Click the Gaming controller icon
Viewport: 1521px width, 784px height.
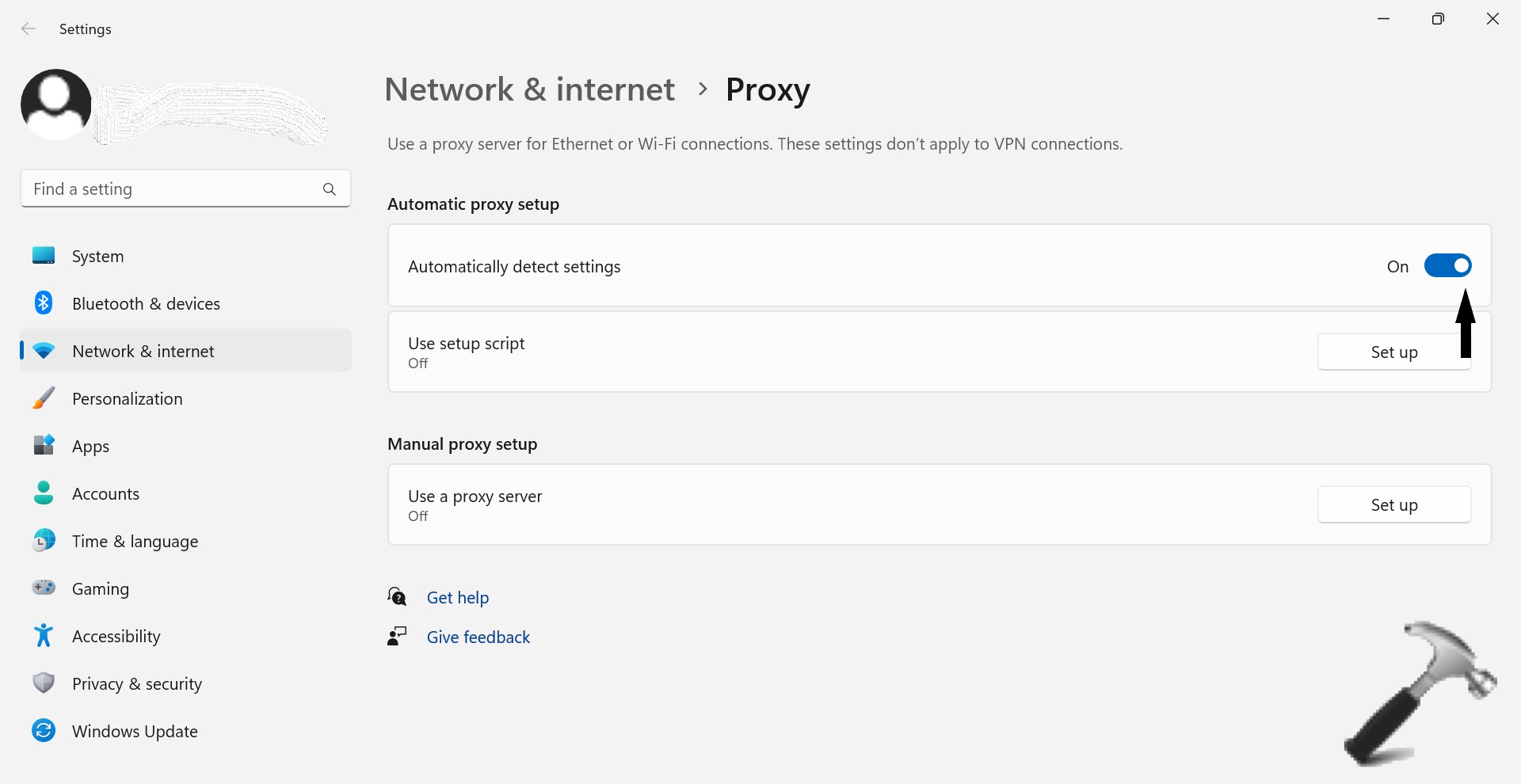44,588
